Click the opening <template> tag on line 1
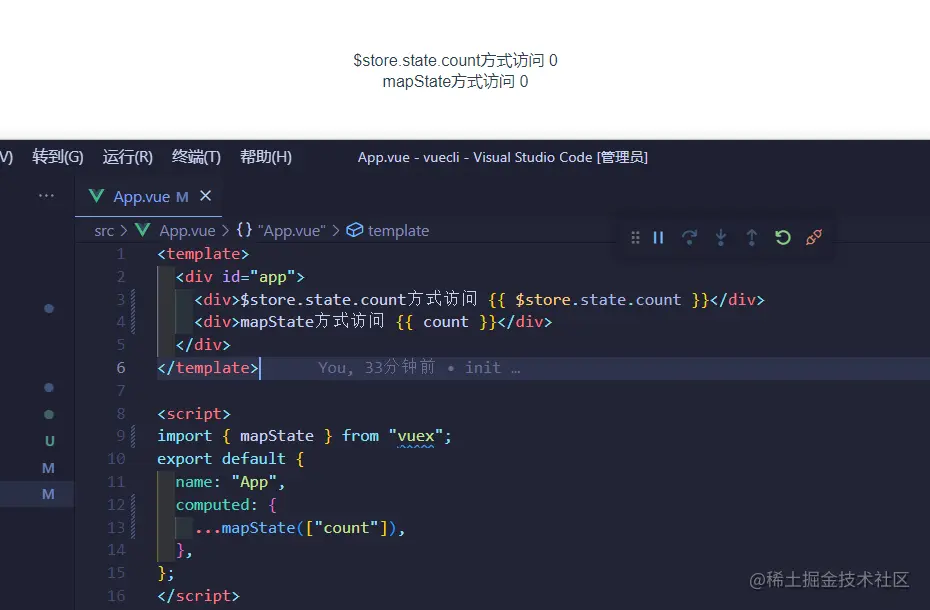The width and height of the screenshot is (930, 610). click(x=203, y=254)
